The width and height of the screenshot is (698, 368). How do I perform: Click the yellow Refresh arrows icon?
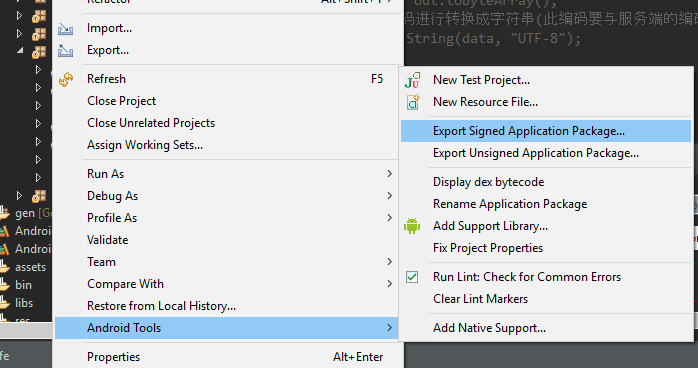[66, 79]
